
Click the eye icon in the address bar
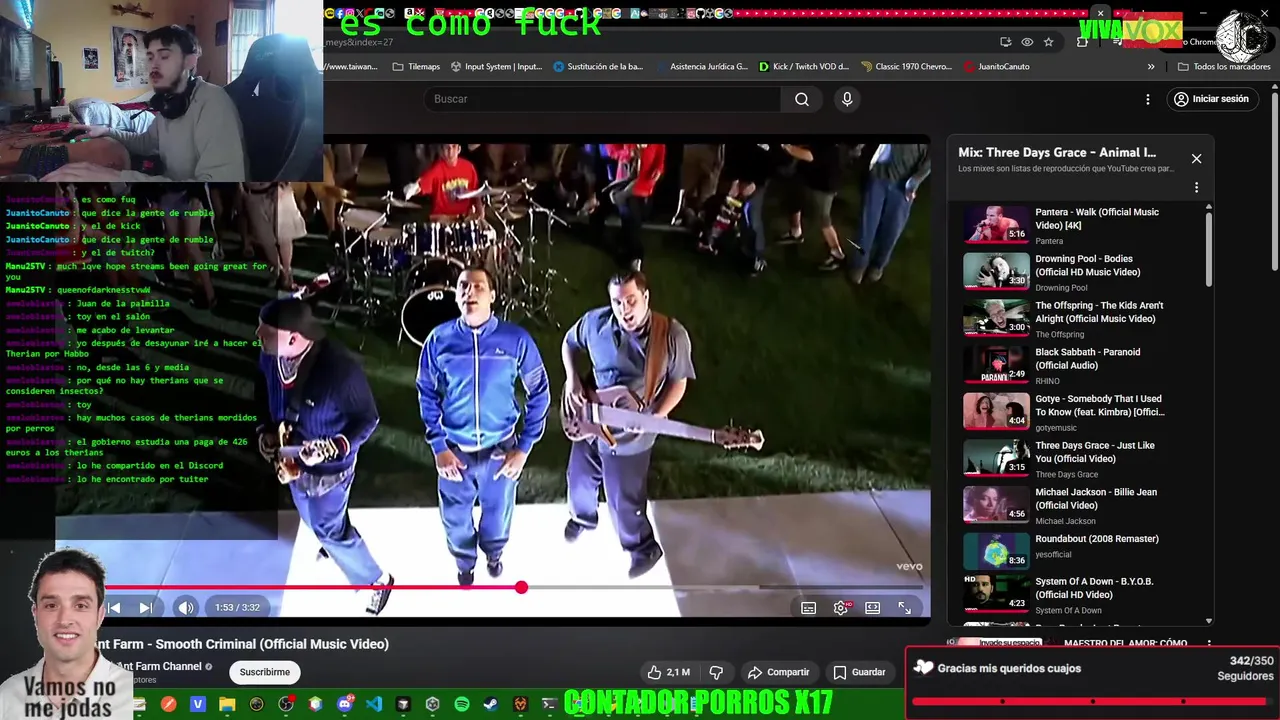(x=1027, y=42)
